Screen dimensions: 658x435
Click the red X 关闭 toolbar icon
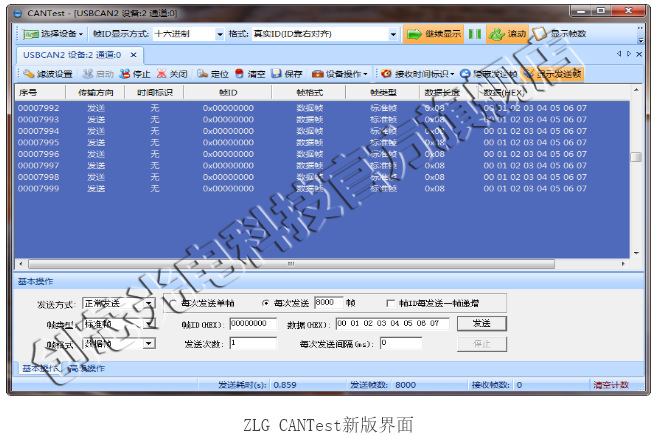161,74
